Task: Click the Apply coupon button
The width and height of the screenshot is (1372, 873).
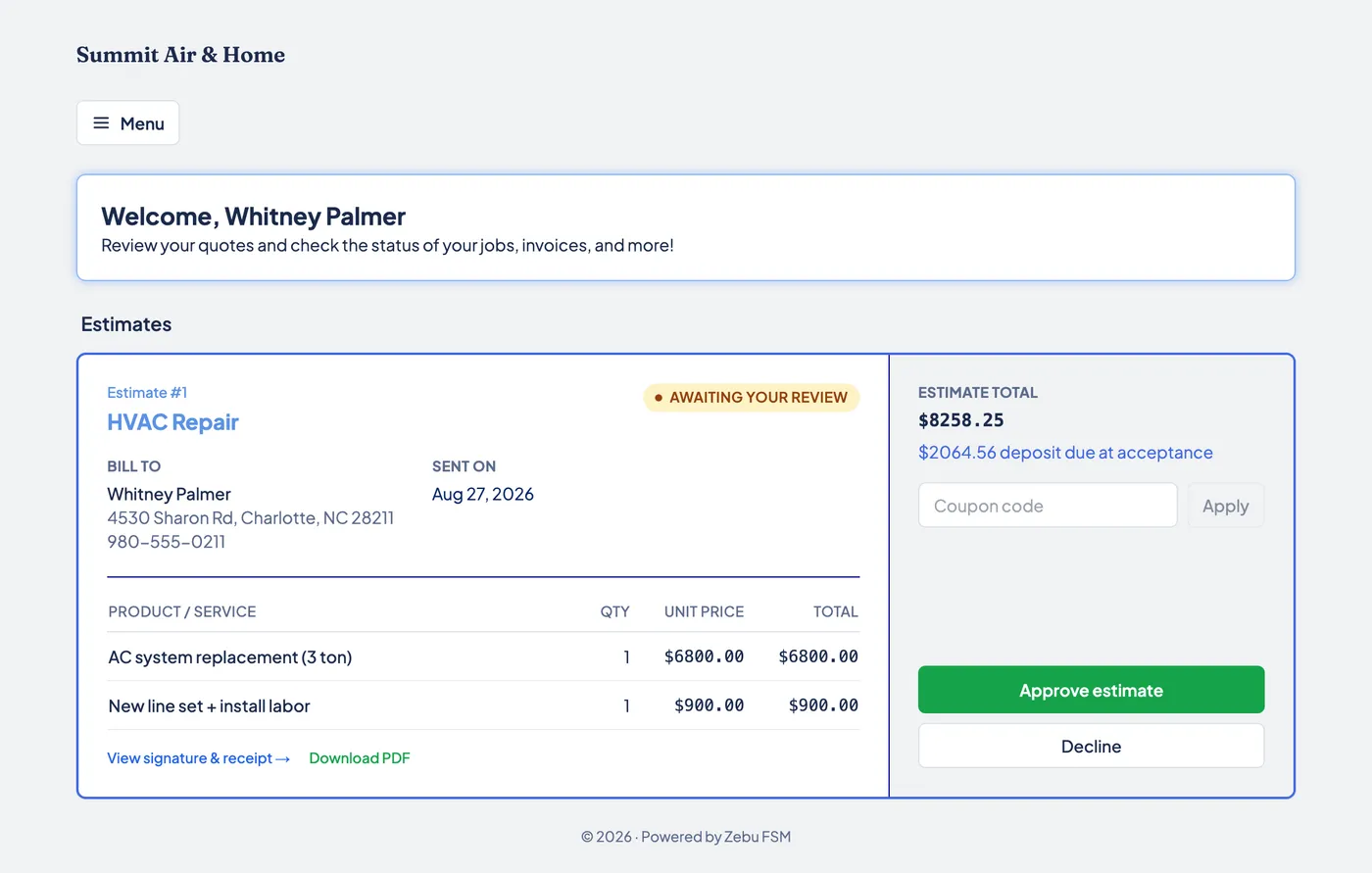Action: pos(1225,506)
